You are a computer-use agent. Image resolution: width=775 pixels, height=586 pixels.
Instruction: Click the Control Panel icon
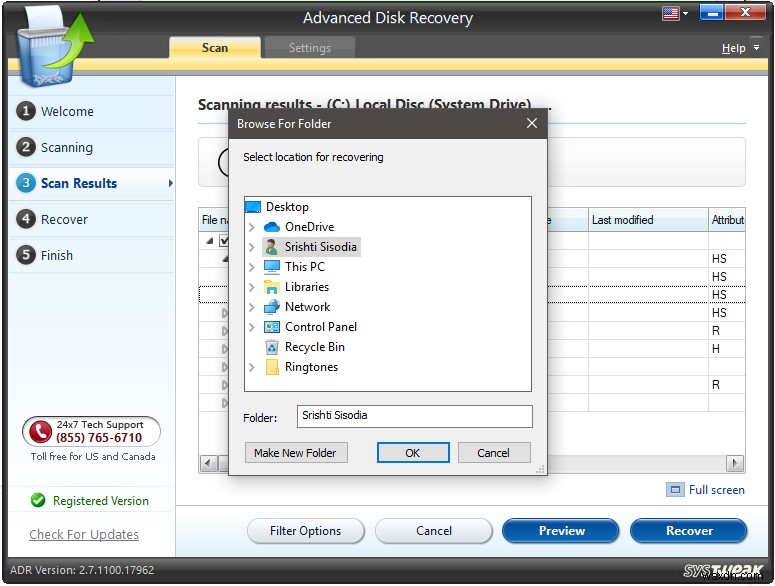272,327
